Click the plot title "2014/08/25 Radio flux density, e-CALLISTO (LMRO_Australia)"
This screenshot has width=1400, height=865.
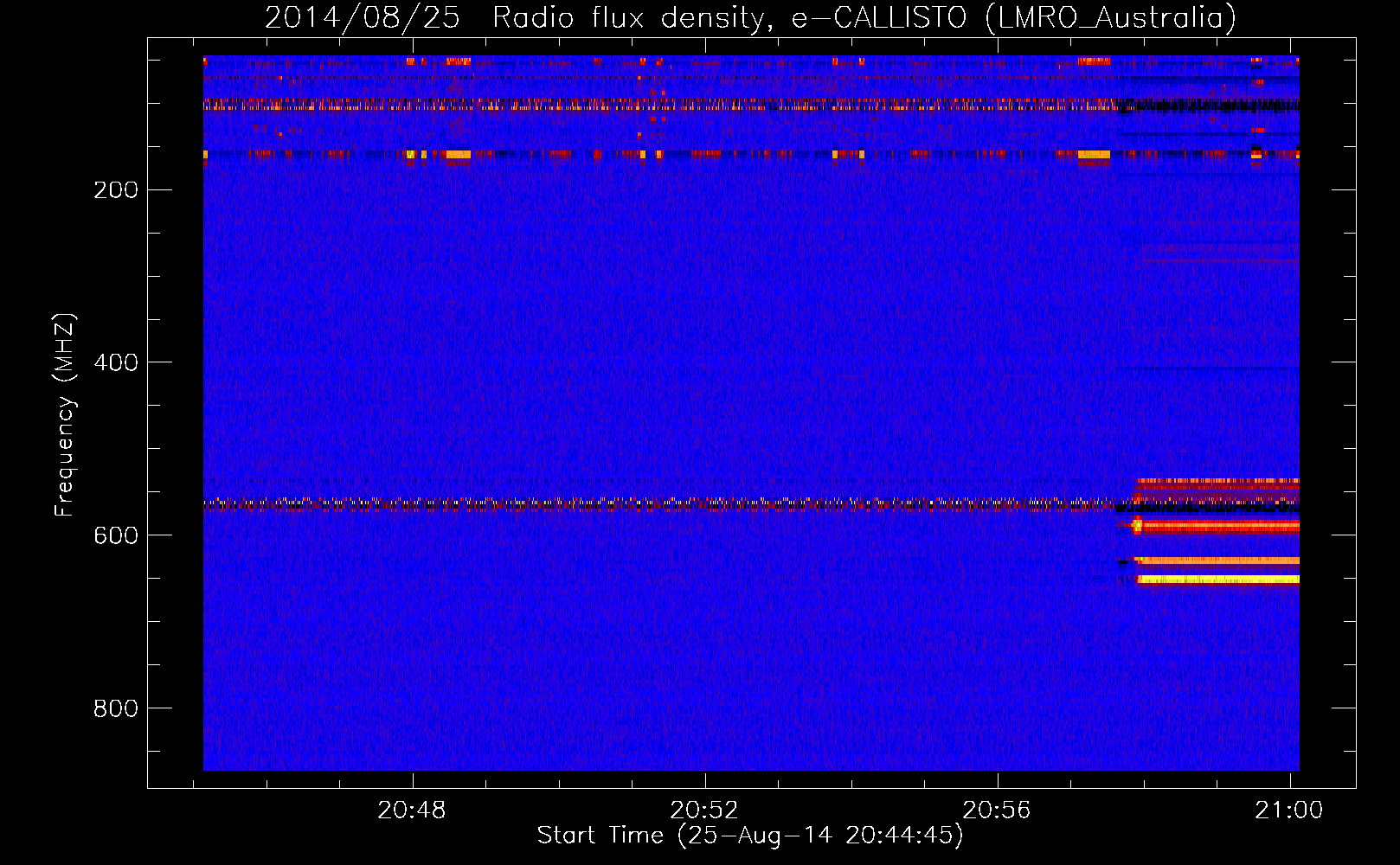pos(750,17)
